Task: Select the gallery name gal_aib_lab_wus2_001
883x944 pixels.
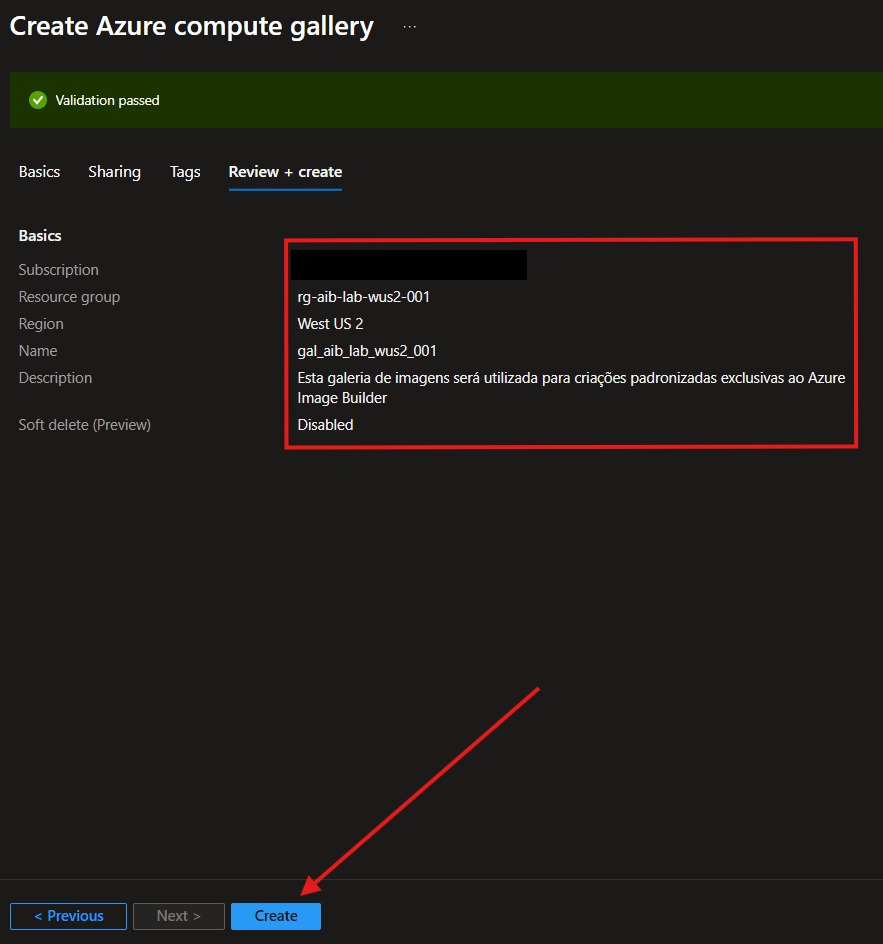Action: click(x=367, y=351)
